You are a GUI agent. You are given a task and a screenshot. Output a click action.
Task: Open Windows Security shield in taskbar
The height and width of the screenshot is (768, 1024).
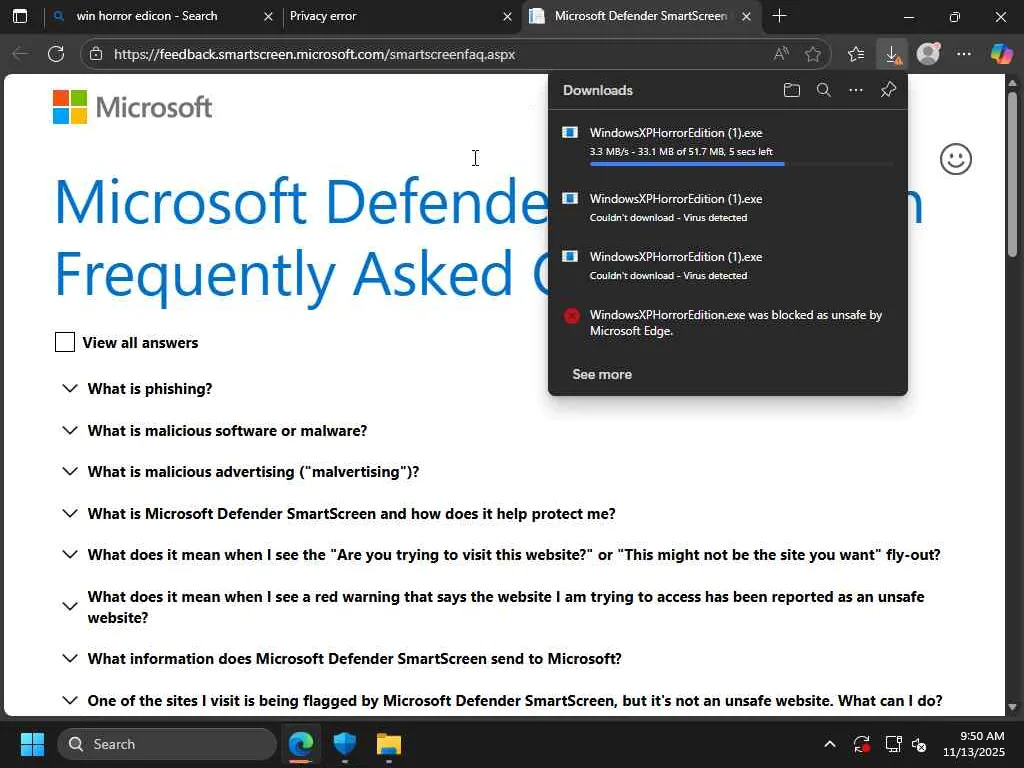point(344,744)
